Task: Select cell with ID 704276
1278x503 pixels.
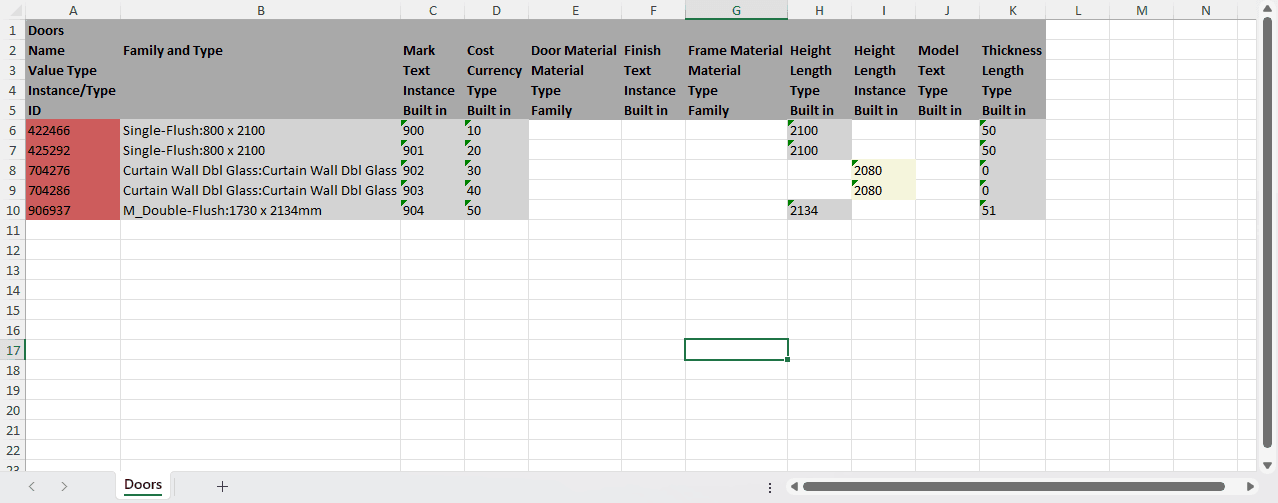Action: [x=73, y=170]
